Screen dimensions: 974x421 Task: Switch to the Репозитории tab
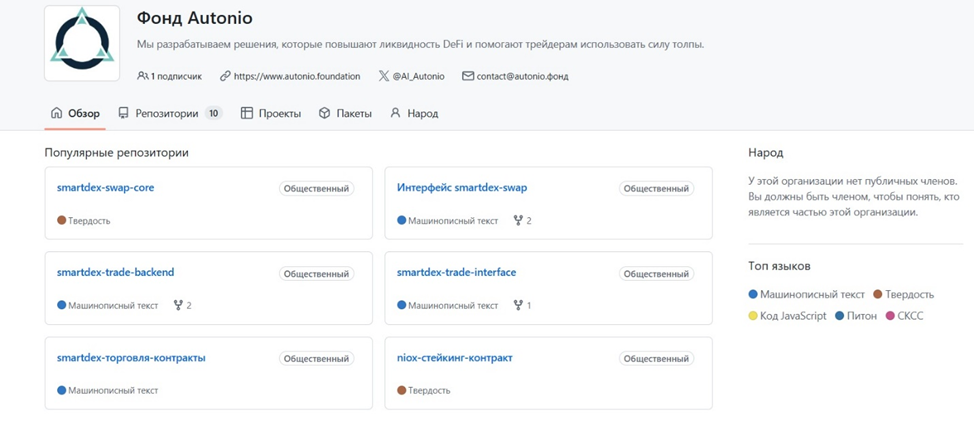tap(167, 114)
